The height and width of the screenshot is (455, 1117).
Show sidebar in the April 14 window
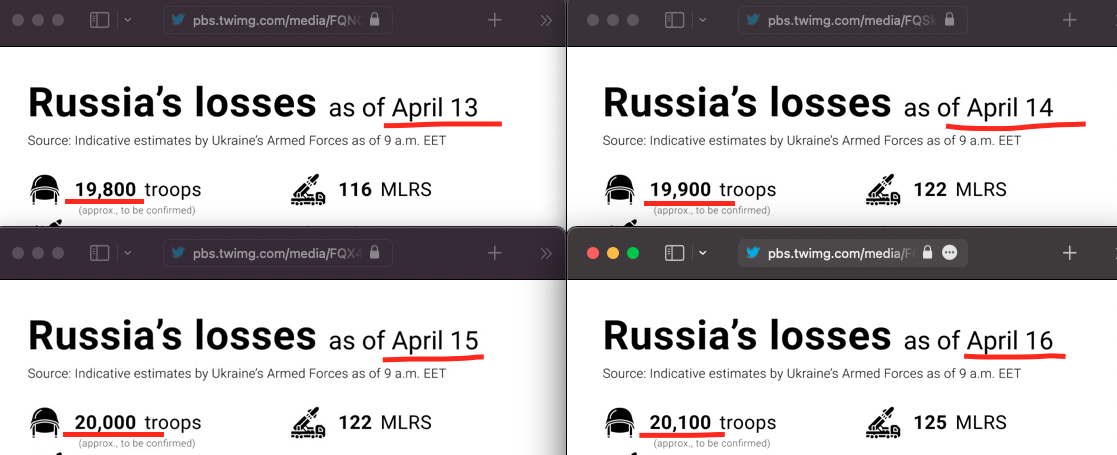point(675,20)
